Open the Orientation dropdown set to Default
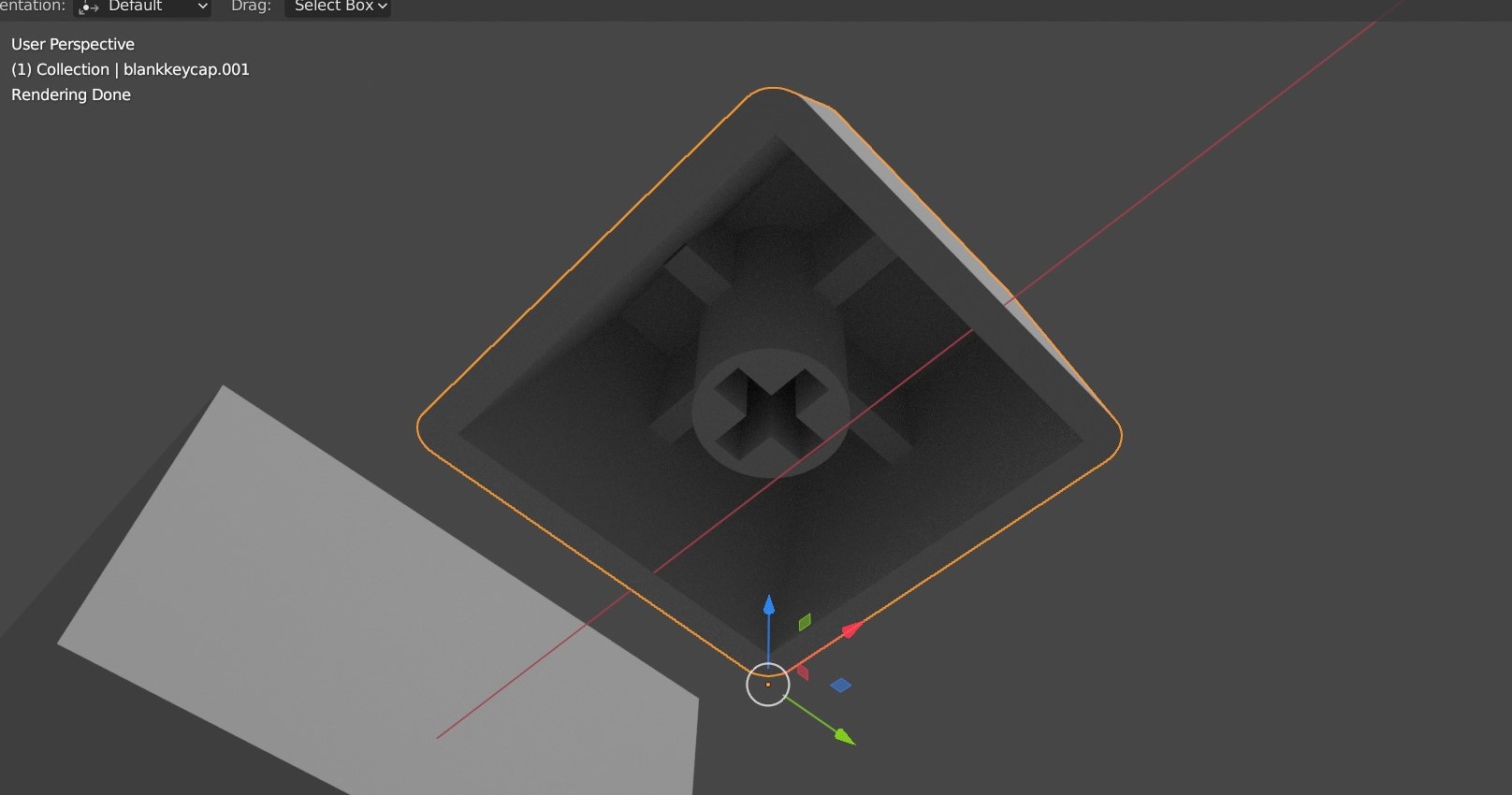 click(142, 7)
